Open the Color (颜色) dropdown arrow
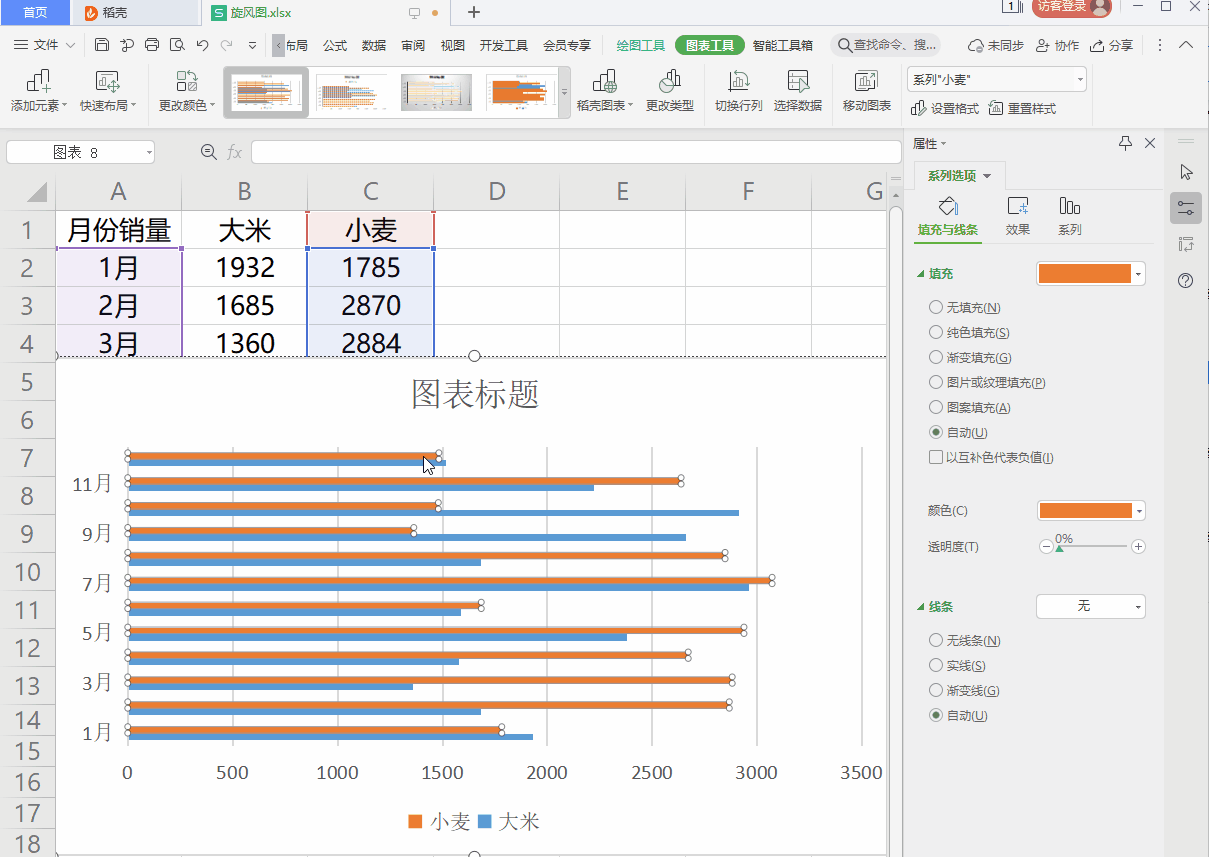This screenshot has height=857, width=1209. (1140, 511)
